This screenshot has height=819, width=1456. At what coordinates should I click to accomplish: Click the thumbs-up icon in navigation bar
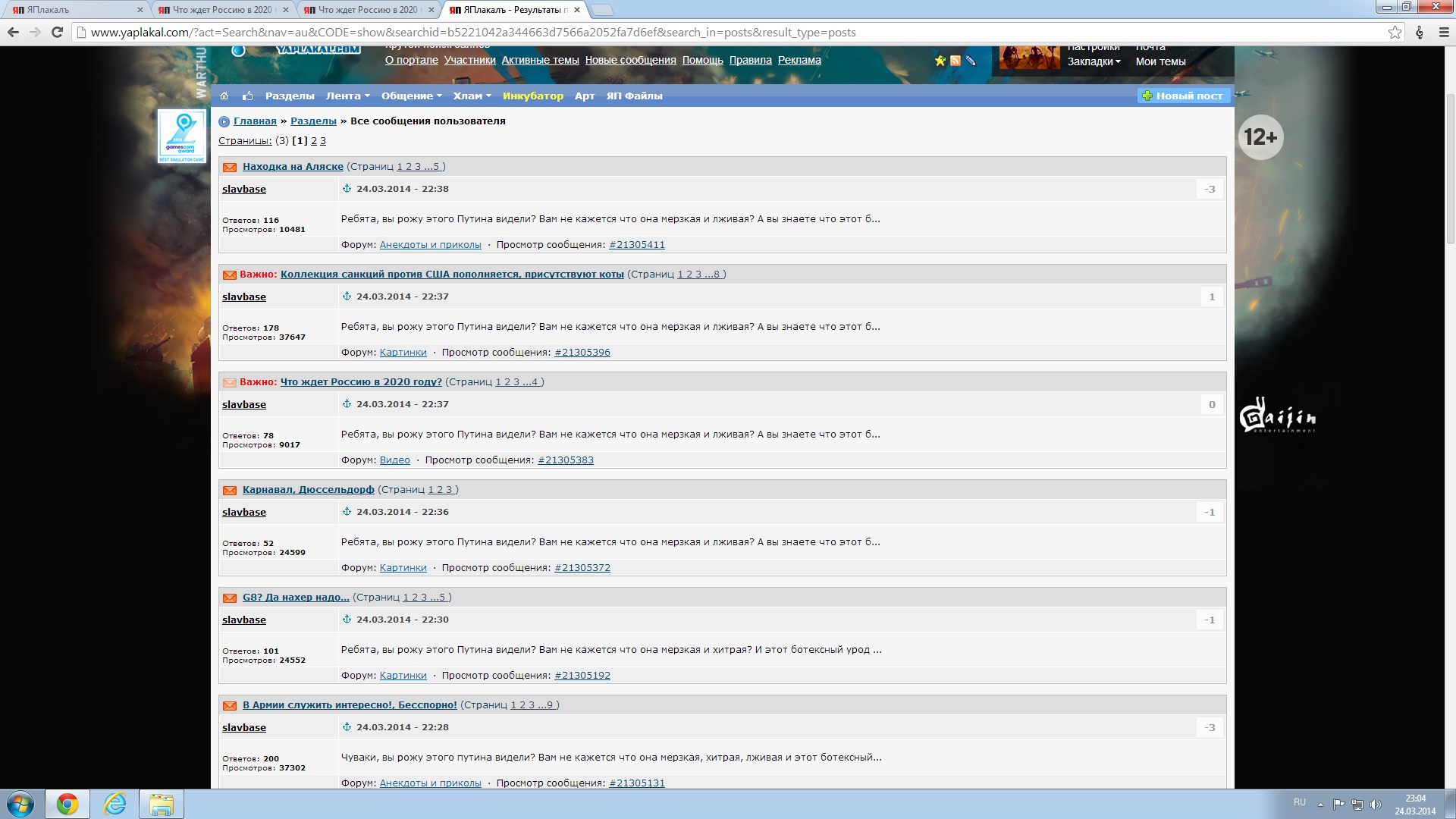click(x=247, y=96)
